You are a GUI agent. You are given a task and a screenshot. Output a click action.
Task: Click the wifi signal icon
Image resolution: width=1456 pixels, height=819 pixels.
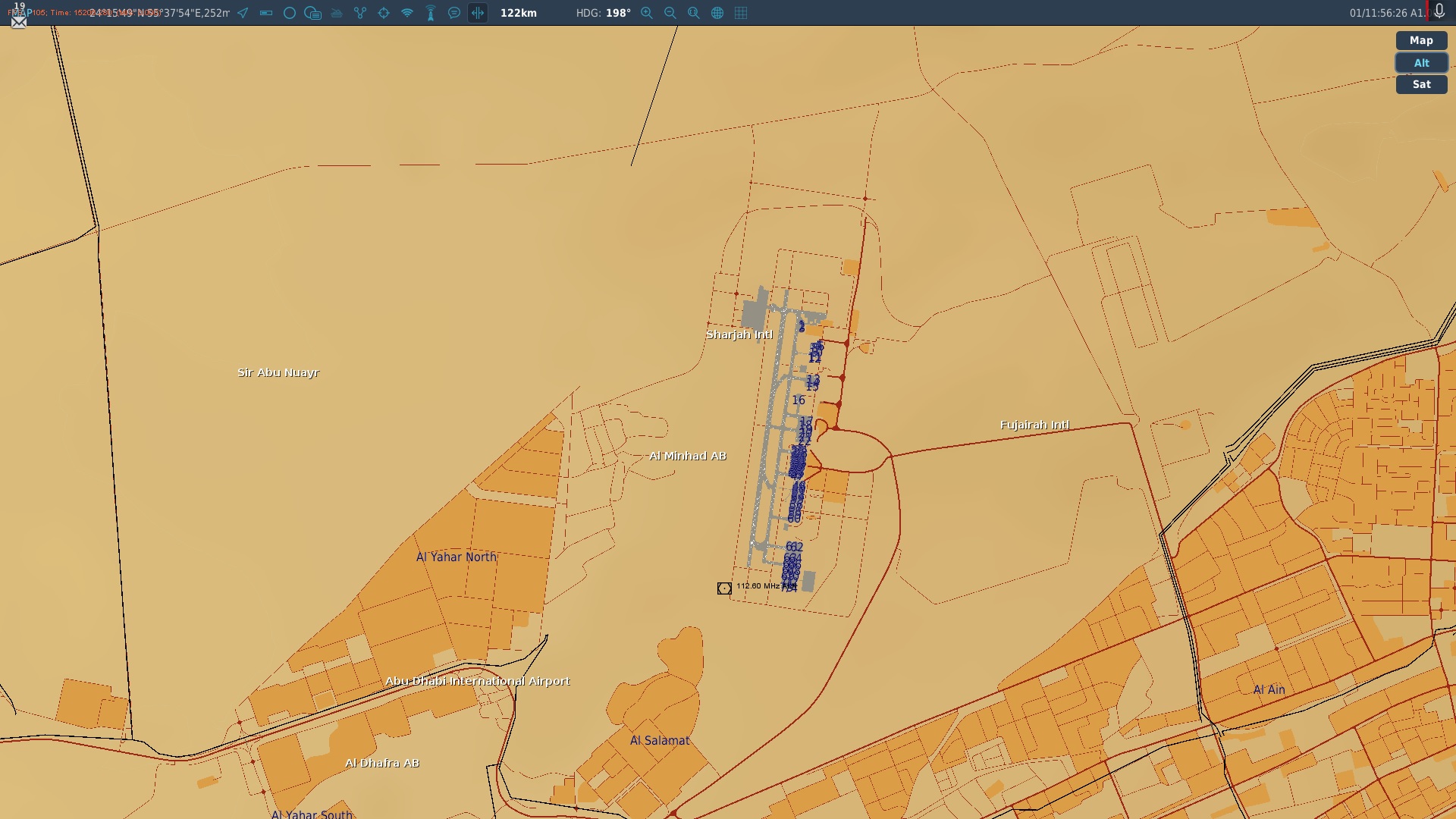click(x=407, y=13)
